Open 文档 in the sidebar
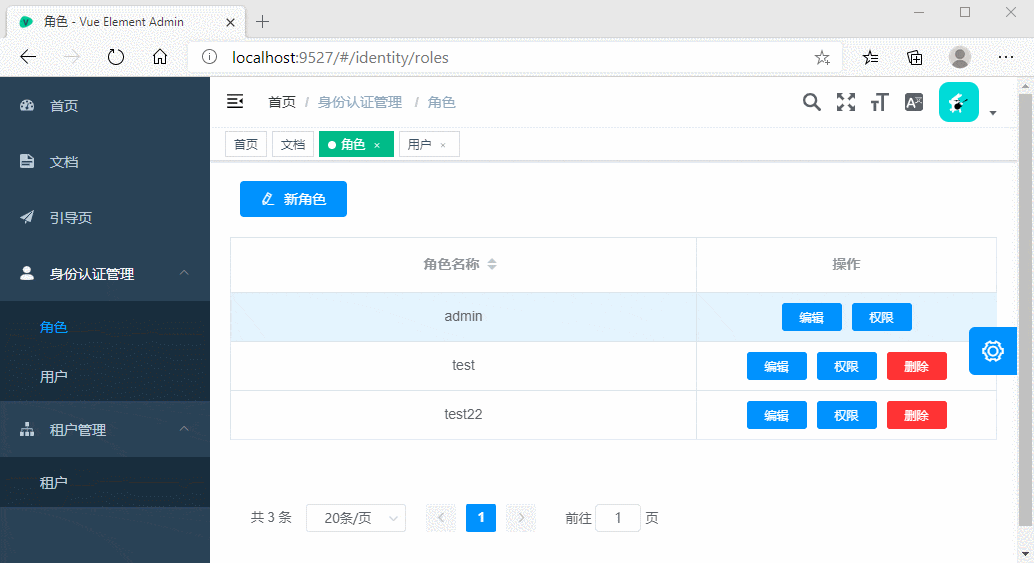This screenshot has width=1034, height=563. 105,162
